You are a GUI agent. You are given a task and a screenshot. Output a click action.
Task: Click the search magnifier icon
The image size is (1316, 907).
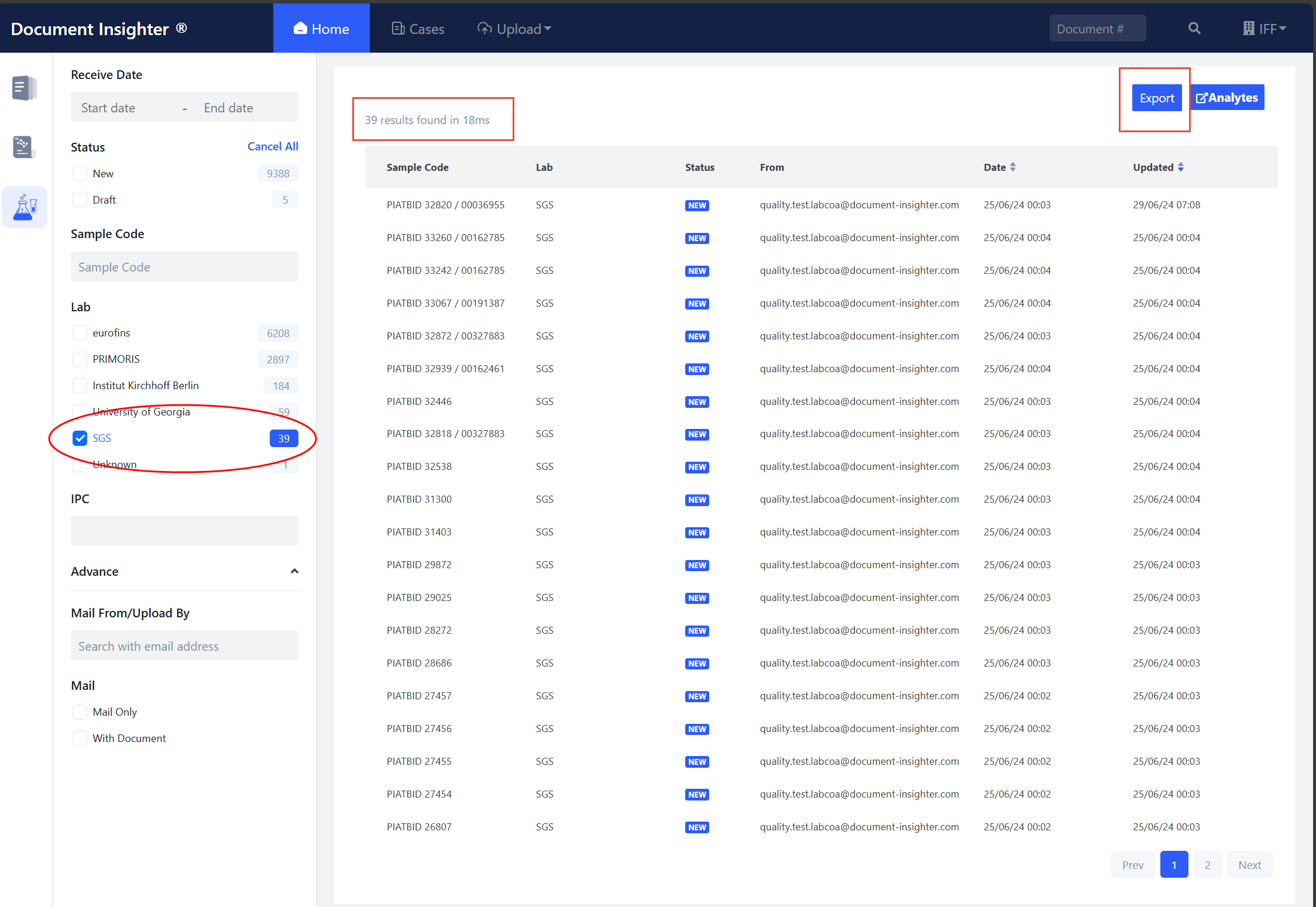click(1194, 29)
